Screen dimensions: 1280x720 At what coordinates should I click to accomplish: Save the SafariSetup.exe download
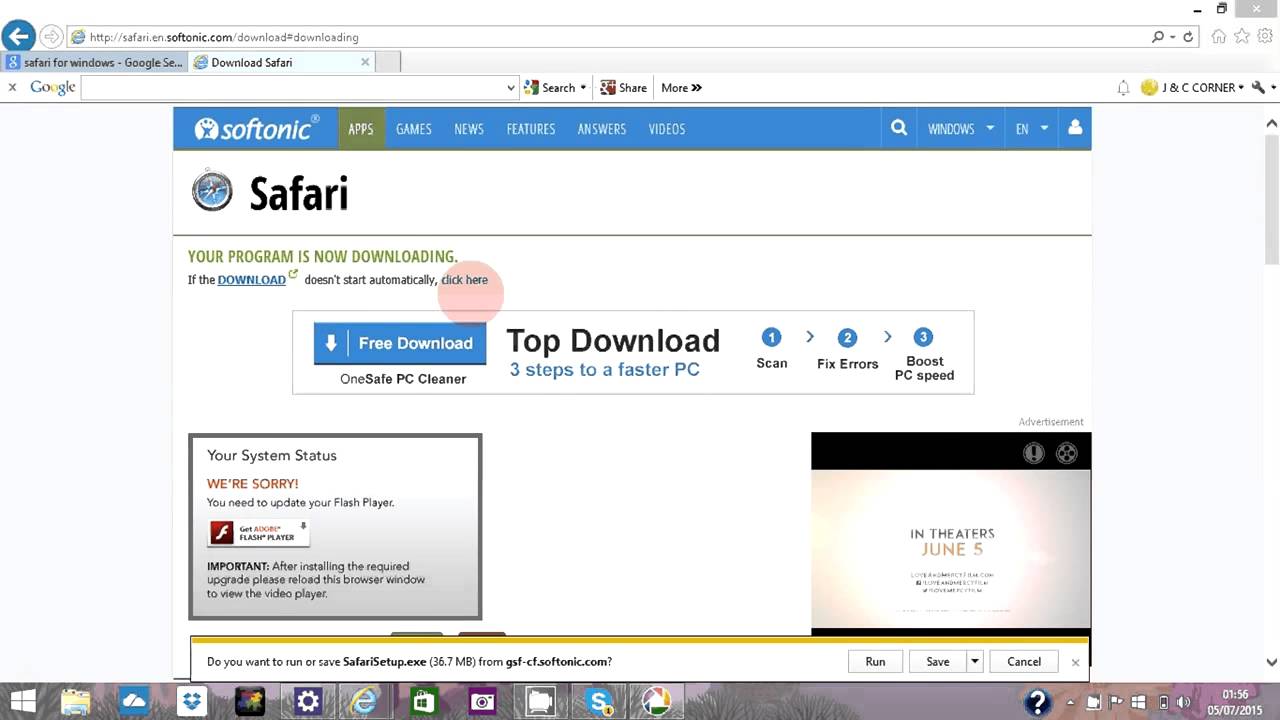(938, 661)
